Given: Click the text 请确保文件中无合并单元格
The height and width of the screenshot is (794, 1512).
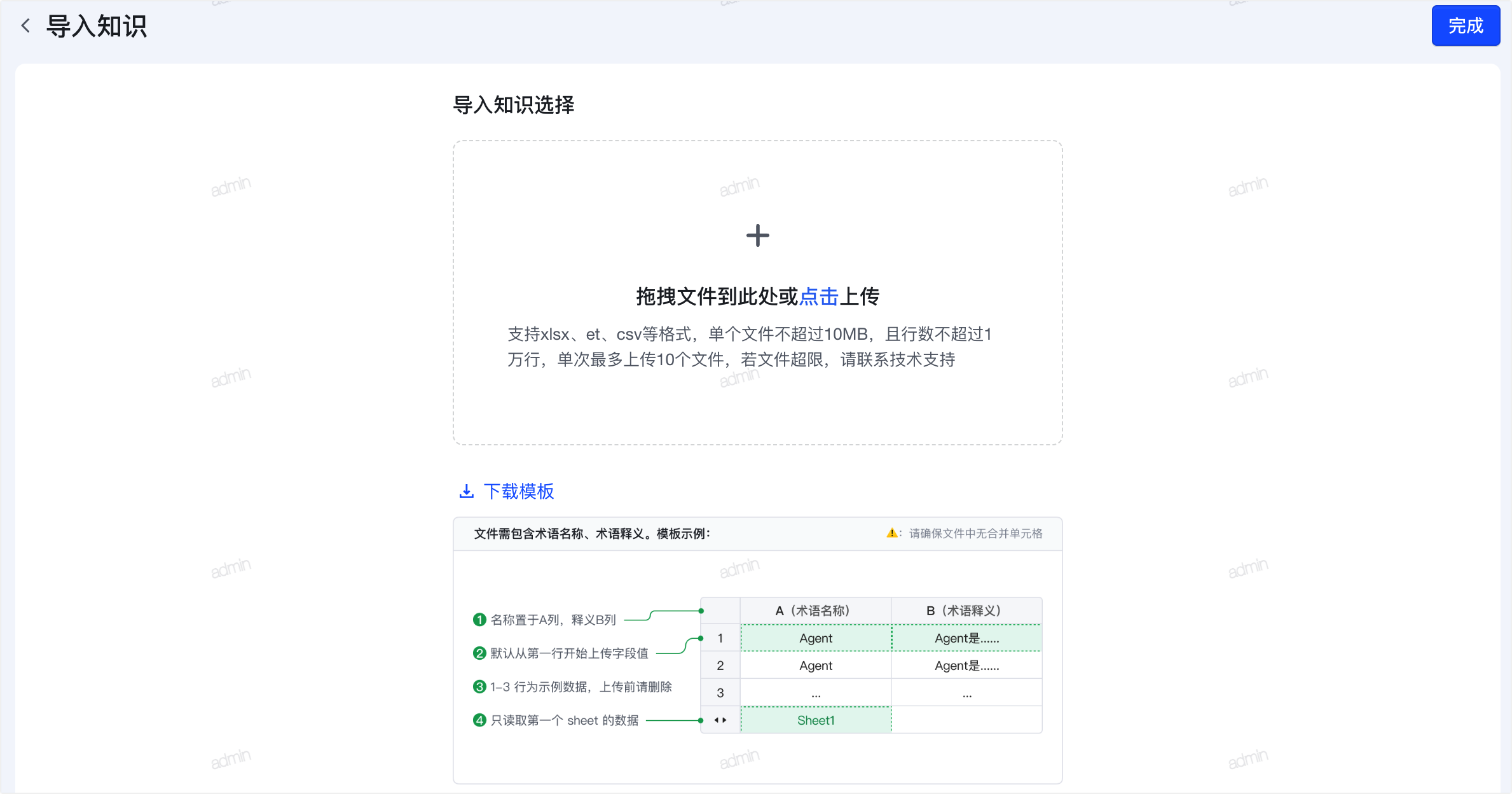Looking at the screenshot, I should click(x=975, y=534).
